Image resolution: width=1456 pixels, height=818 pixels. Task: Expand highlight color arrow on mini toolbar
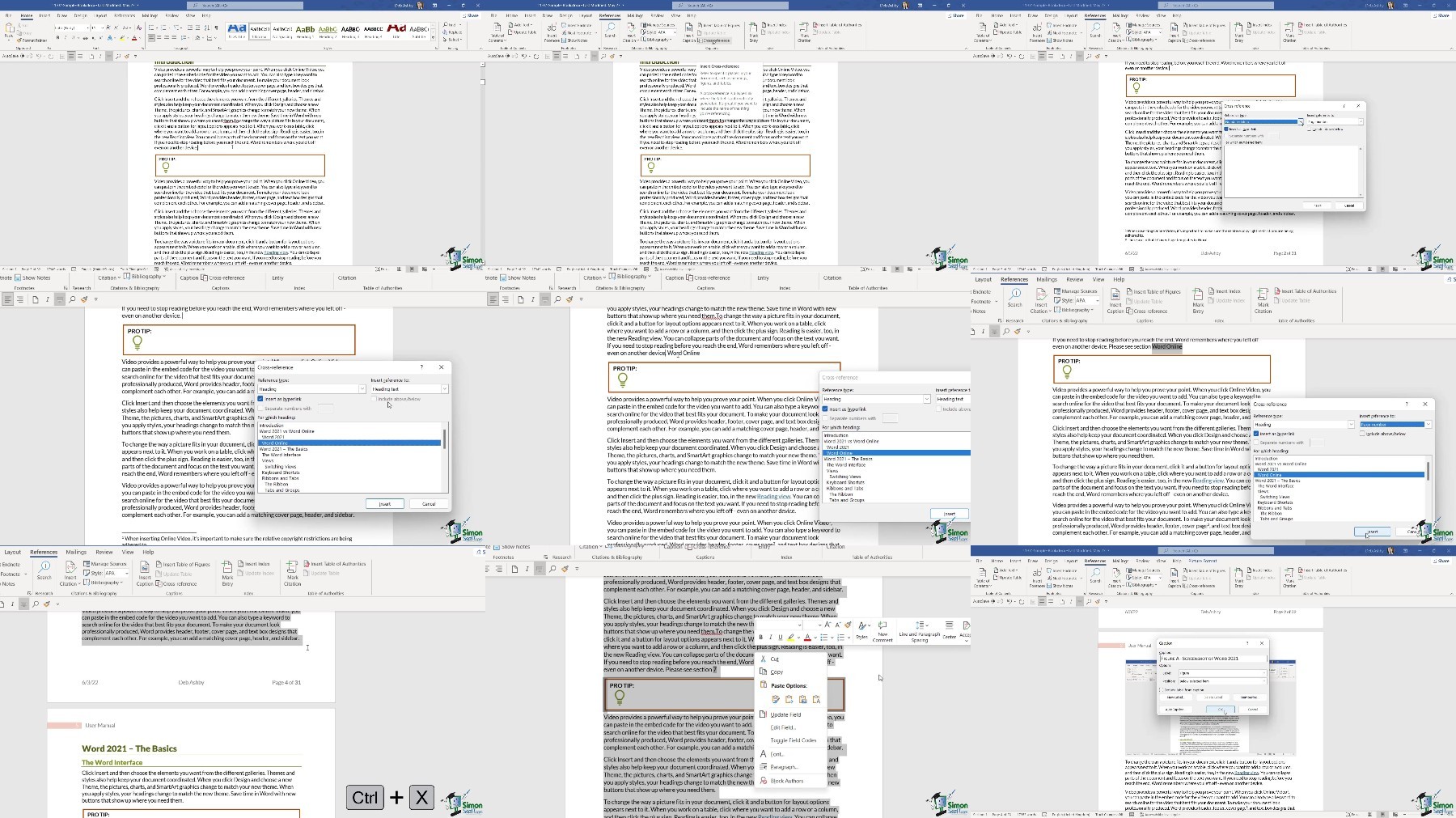(798, 638)
